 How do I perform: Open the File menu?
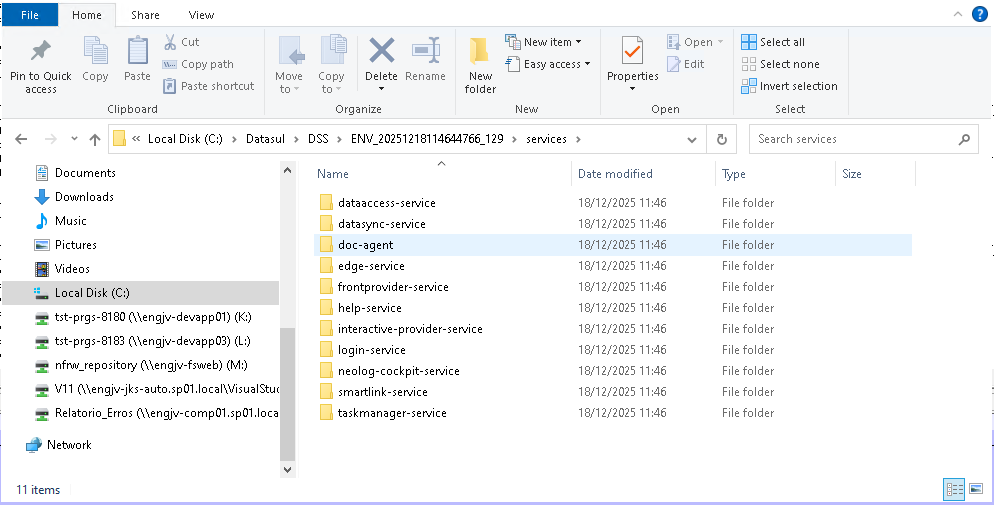pyautogui.click(x=30, y=15)
